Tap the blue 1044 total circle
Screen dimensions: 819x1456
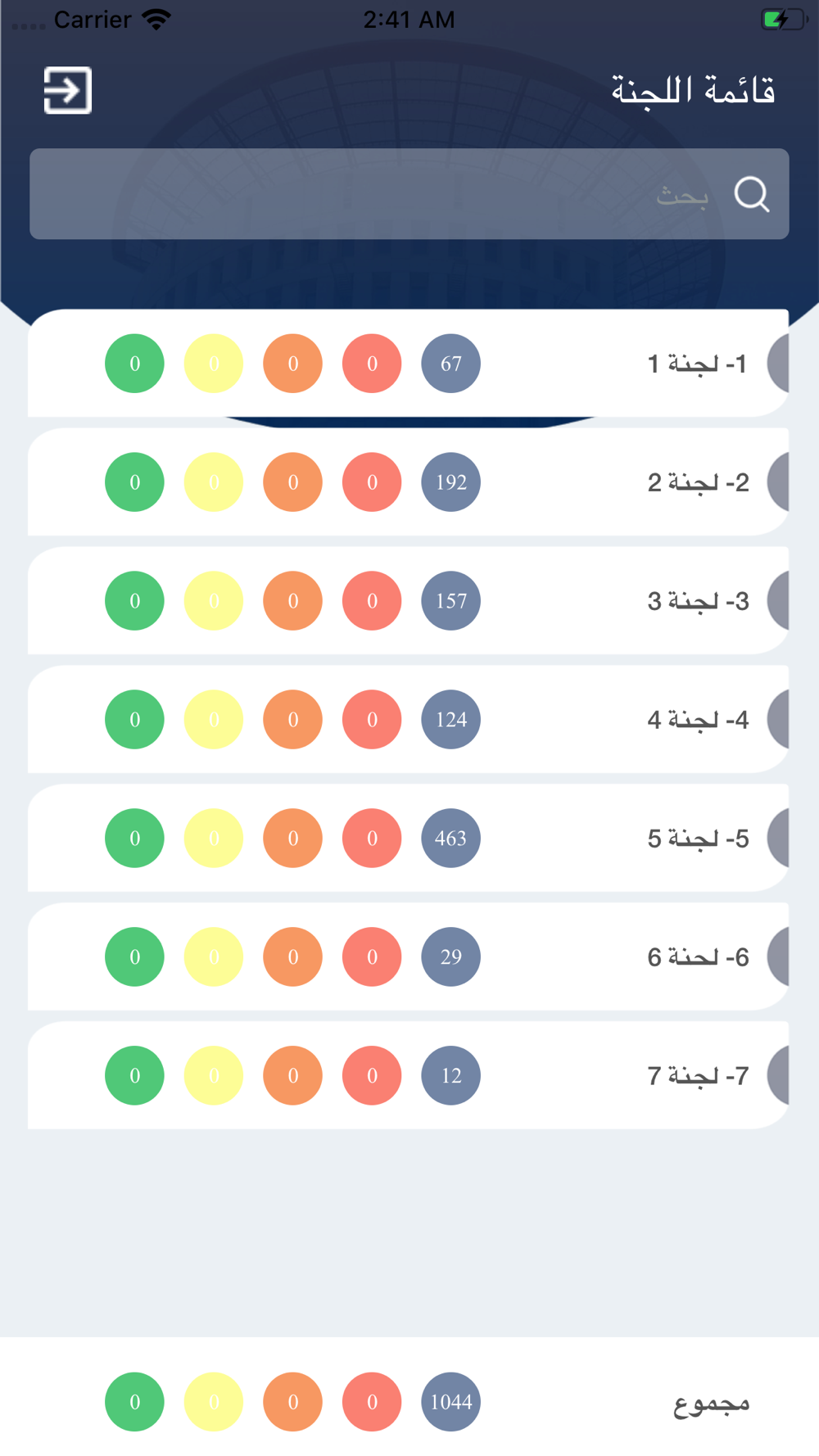tap(450, 1402)
